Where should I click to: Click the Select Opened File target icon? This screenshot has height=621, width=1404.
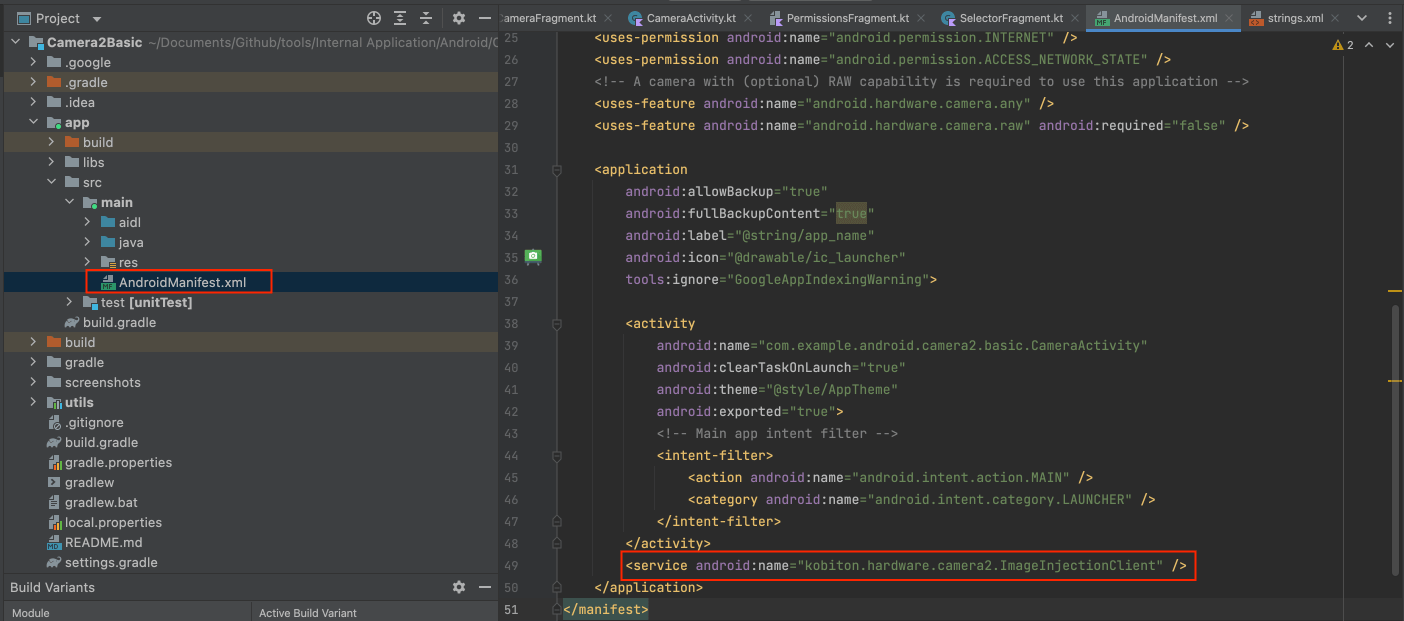coord(374,18)
